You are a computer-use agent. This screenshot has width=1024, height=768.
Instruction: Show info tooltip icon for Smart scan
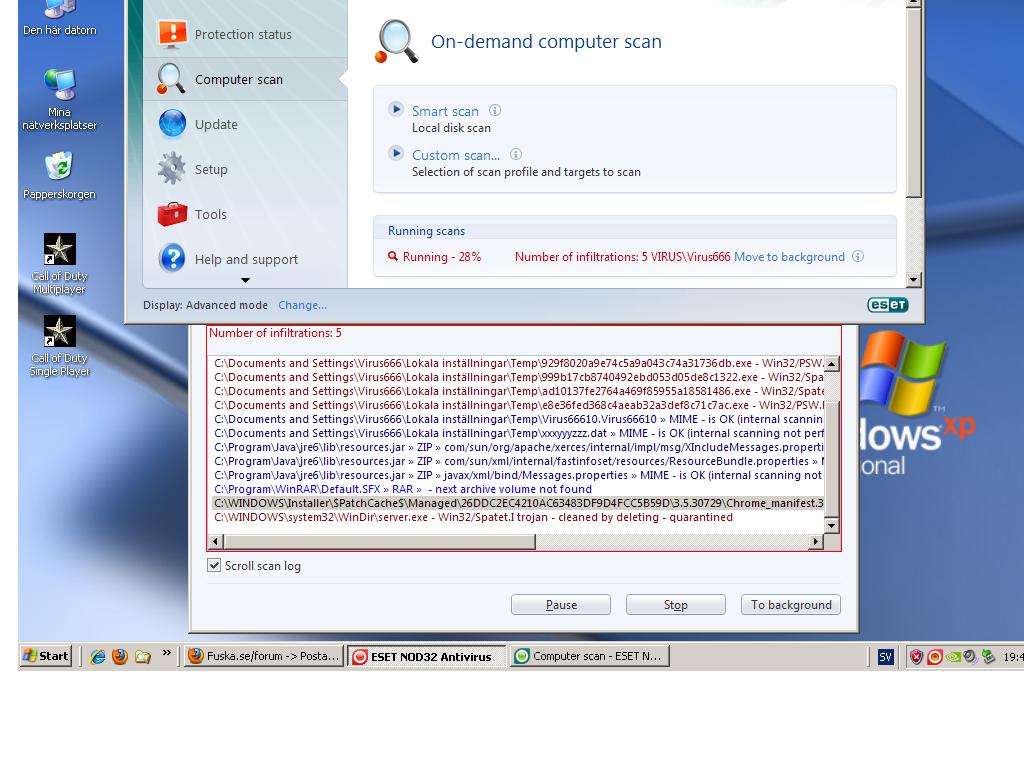pyautogui.click(x=495, y=110)
